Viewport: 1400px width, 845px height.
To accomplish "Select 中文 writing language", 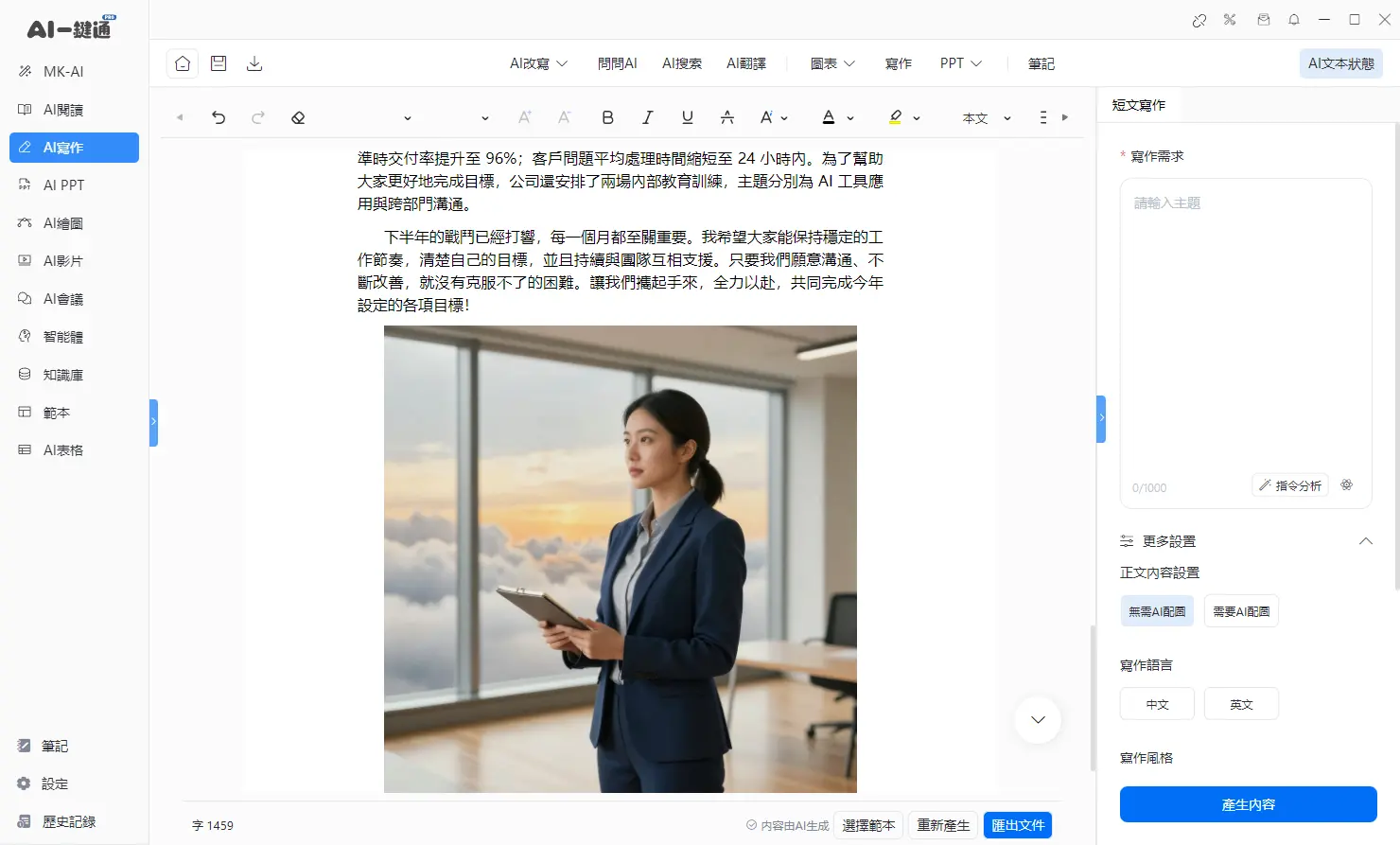I will click(x=1157, y=704).
